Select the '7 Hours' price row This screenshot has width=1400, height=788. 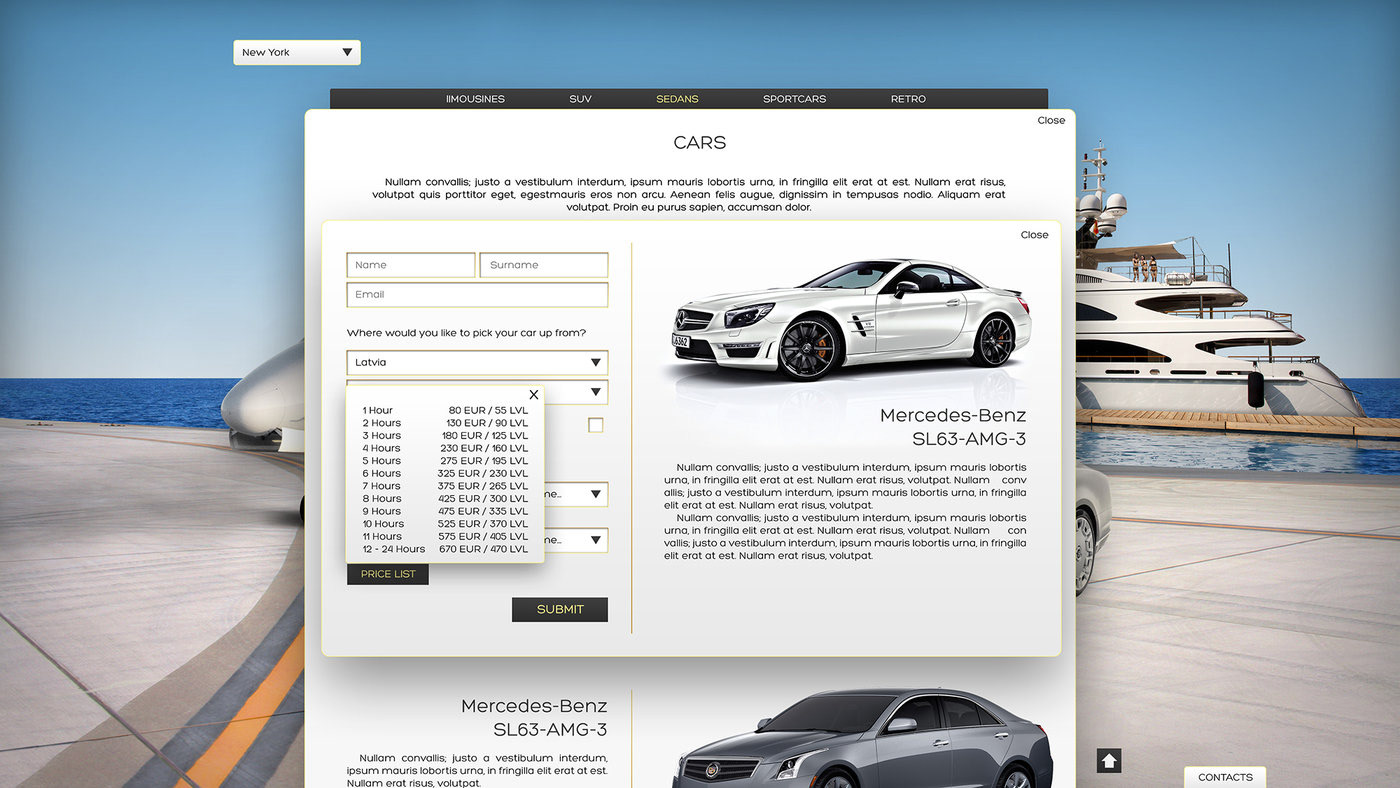[445, 486]
